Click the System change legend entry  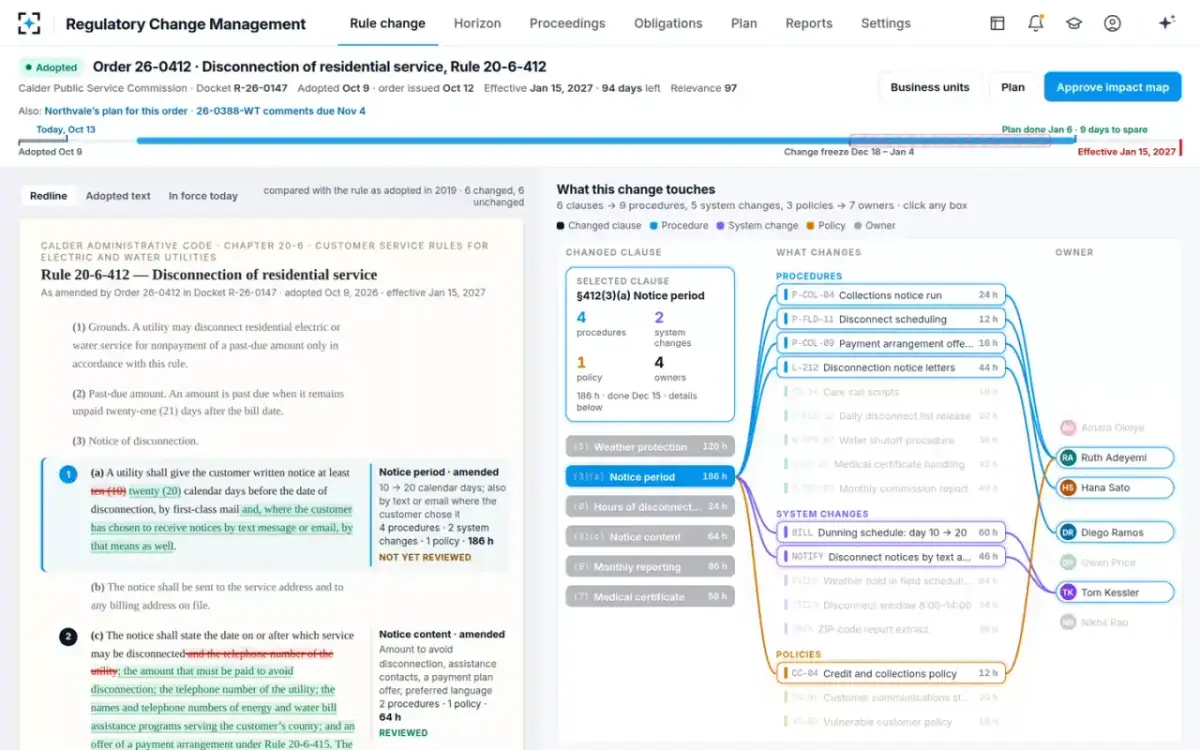click(x=757, y=226)
